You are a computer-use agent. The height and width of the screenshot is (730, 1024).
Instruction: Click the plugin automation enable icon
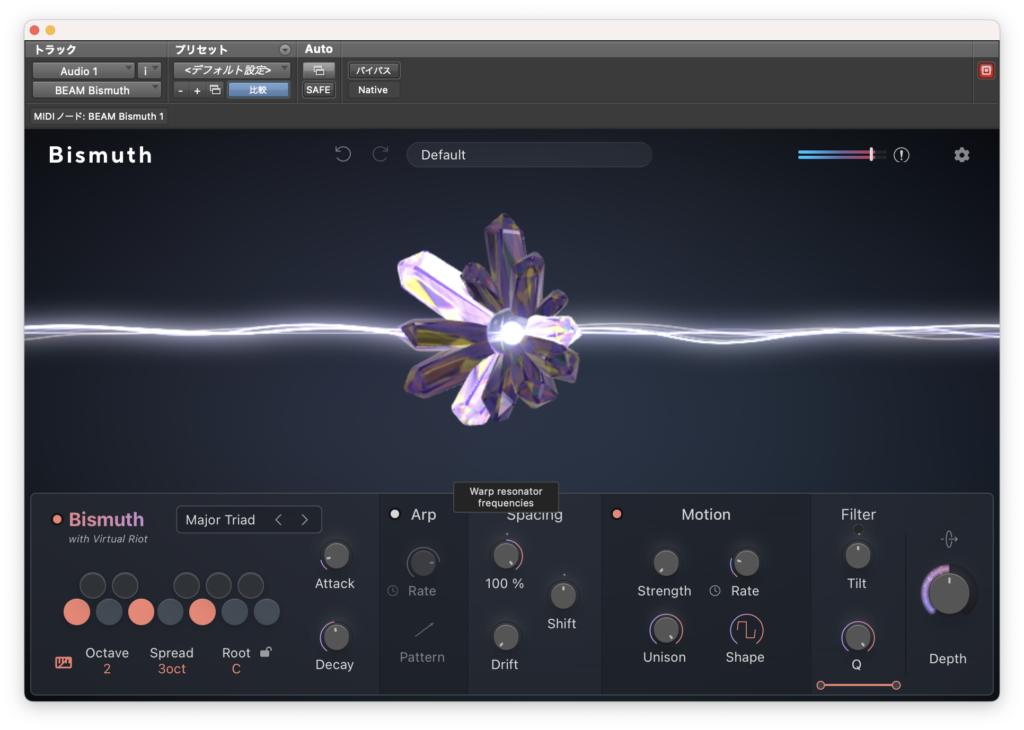point(319,70)
